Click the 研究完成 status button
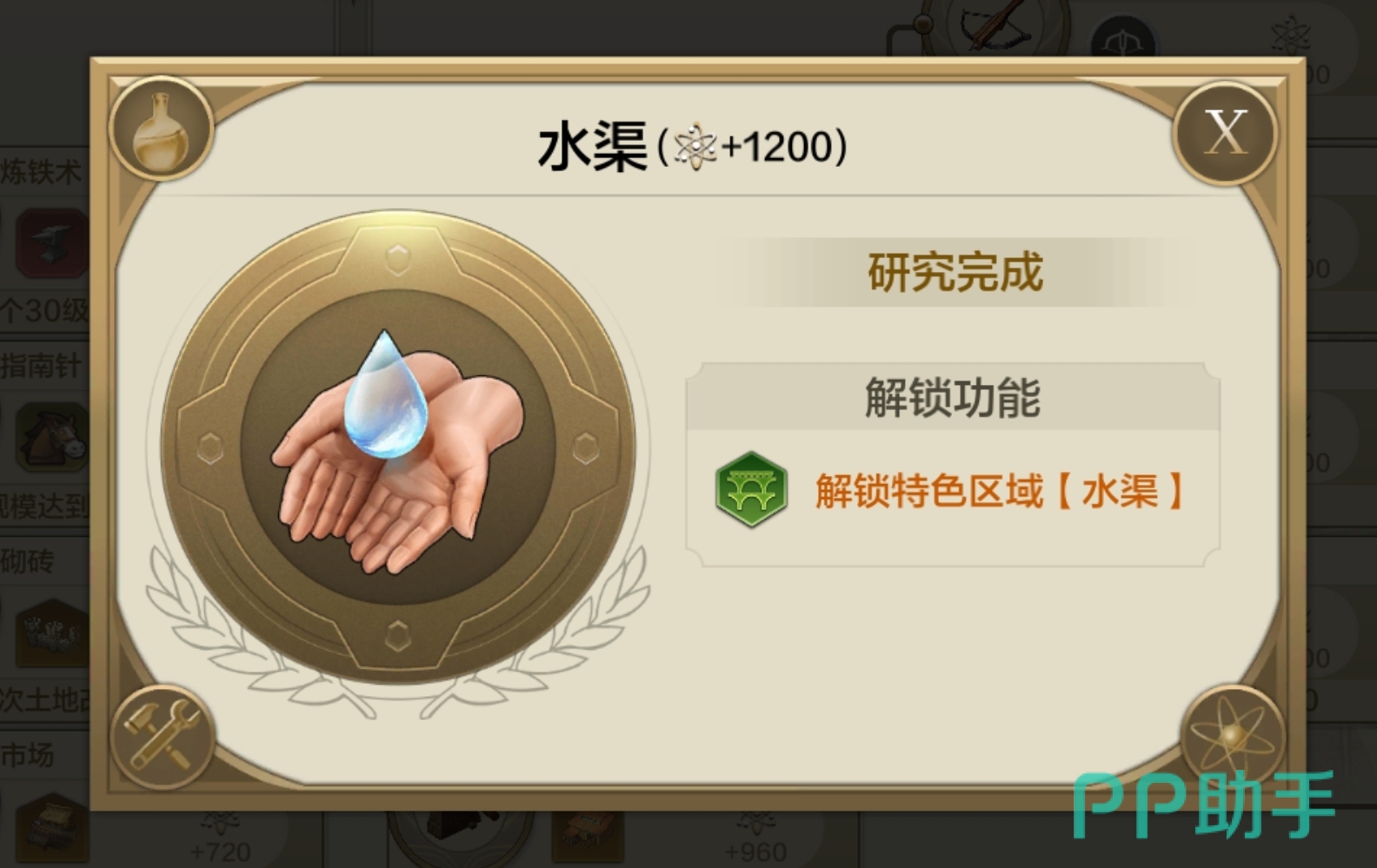 click(955, 272)
